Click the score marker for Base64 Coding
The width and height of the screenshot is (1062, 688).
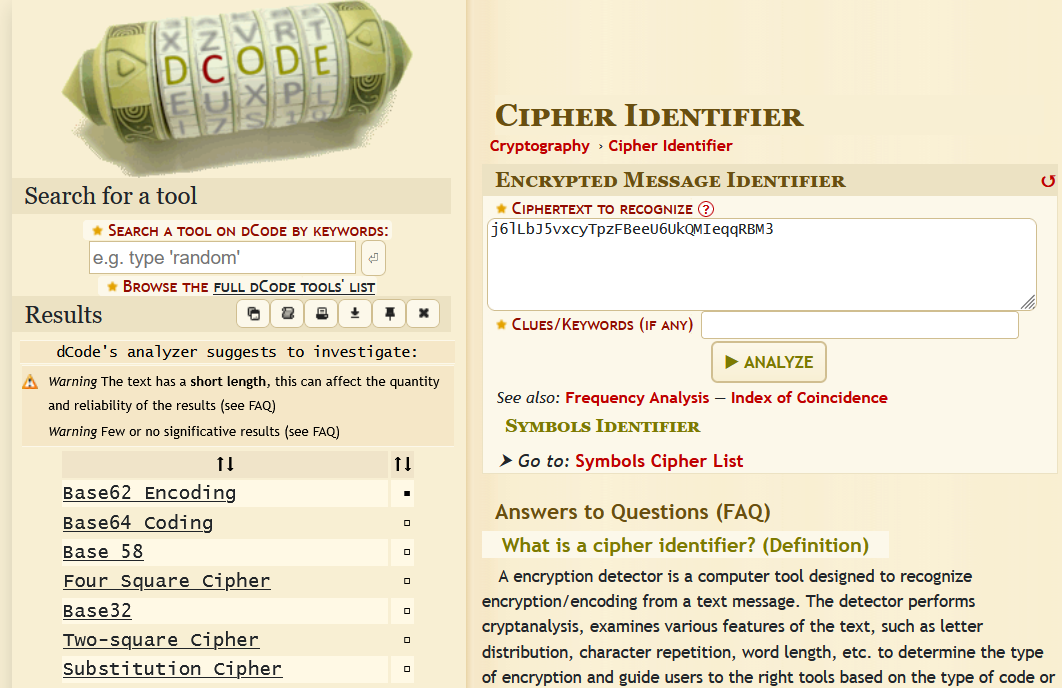(406, 523)
